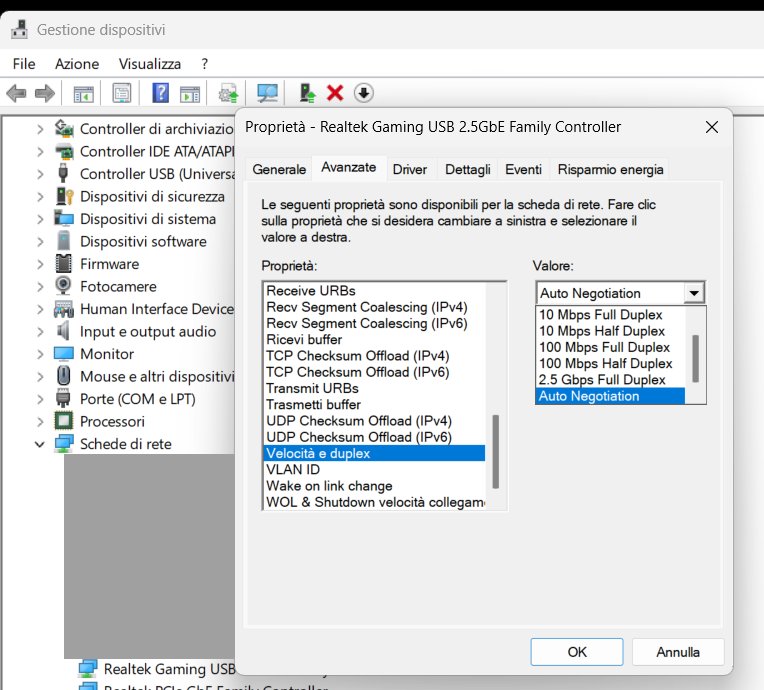Open the Valore dropdown arrow
The image size is (764, 690).
pos(694,293)
